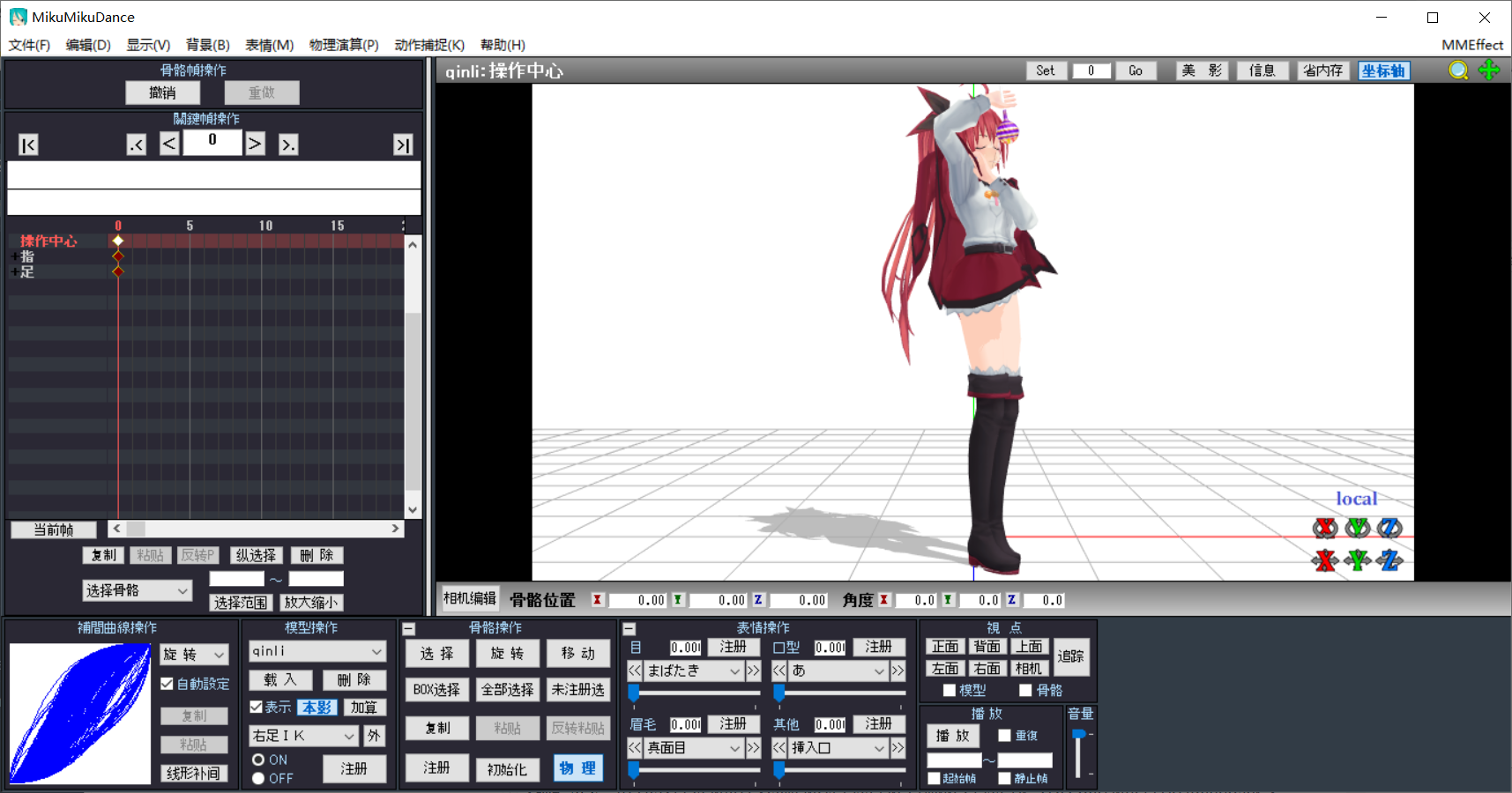Toggle 靜止帧 checkbox

1004,778
